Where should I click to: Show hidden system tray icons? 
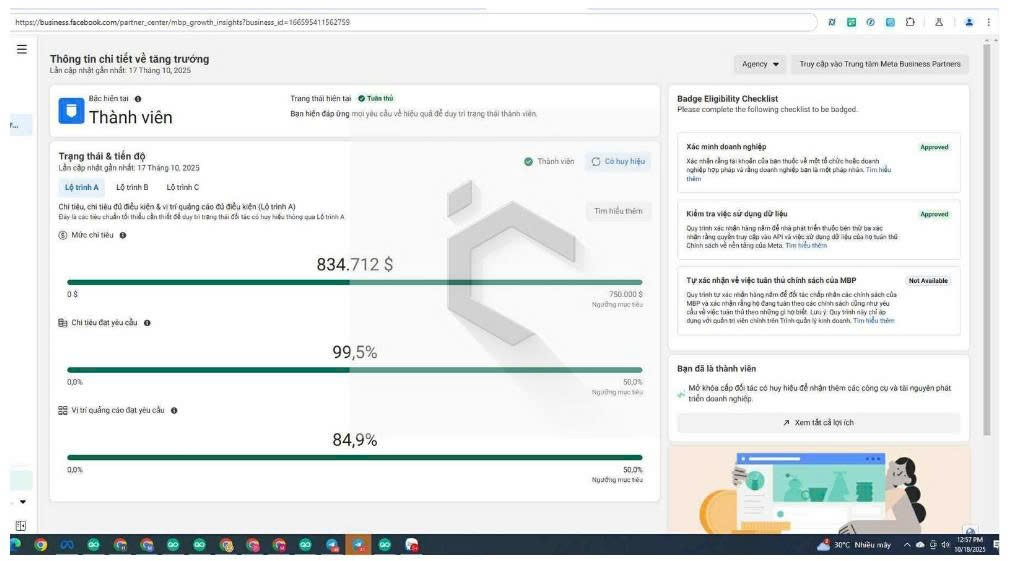pyautogui.click(x=906, y=545)
